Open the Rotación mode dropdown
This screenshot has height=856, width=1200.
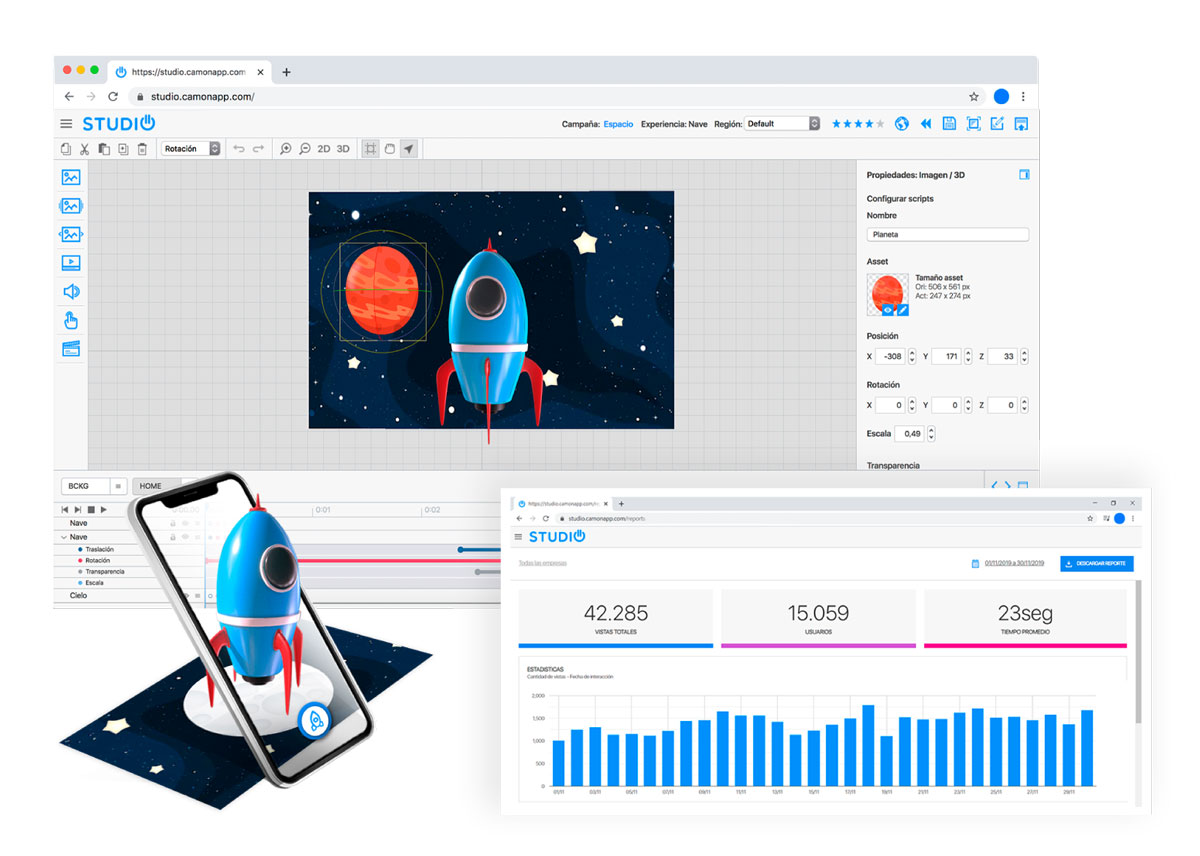point(191,149)
